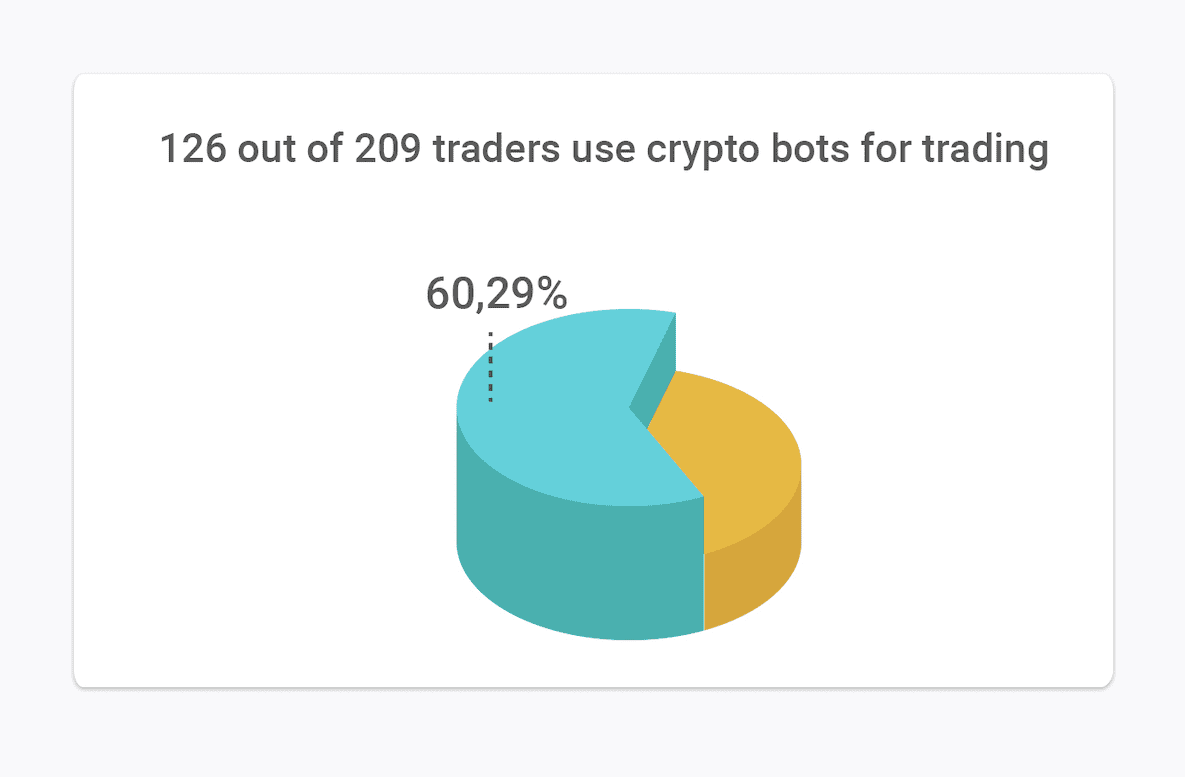
Task: Click the 60,29% data label
Action: (x=497, y=294)
